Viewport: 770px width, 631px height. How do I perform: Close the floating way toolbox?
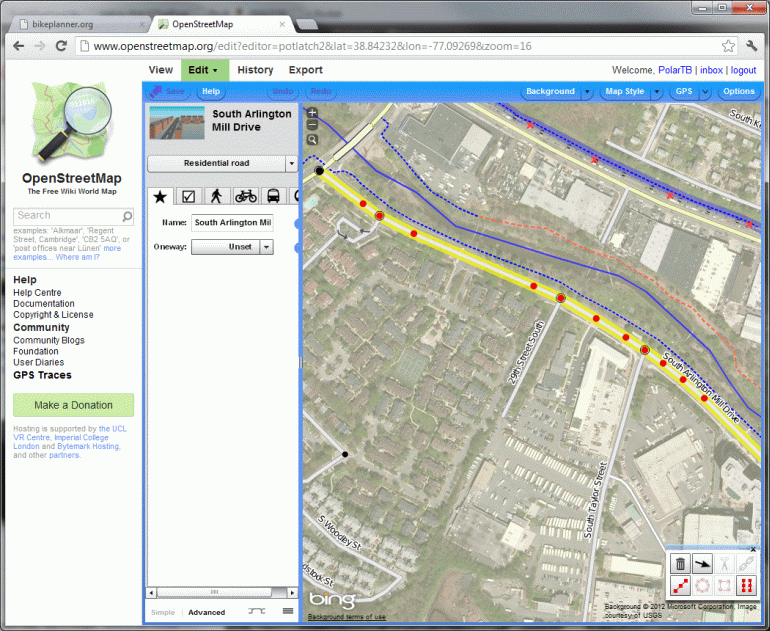coord(753,549)
